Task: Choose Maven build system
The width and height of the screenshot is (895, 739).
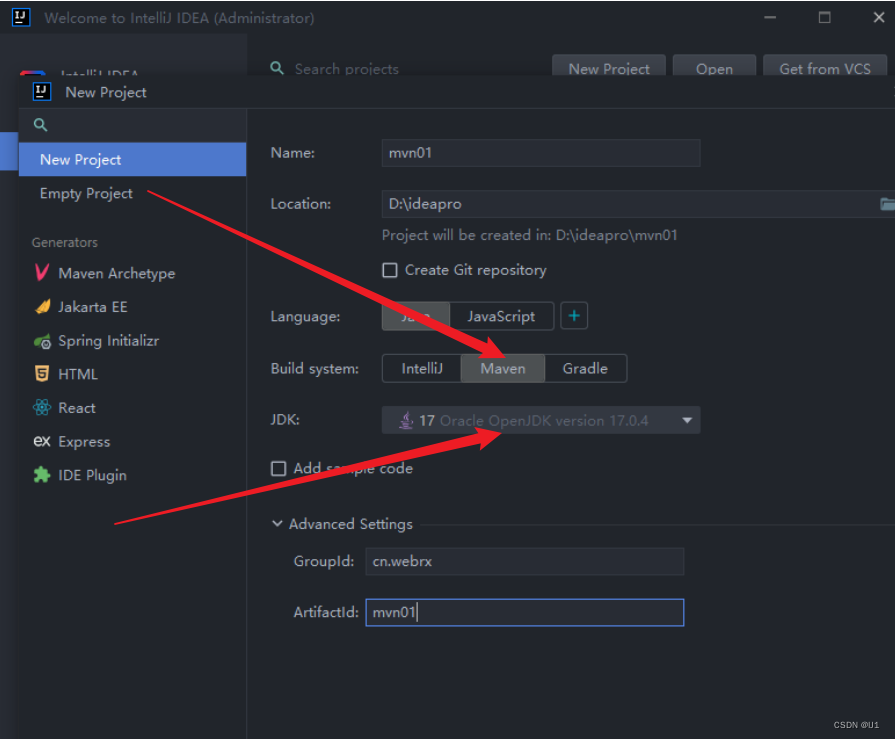Action: (503, 368)
